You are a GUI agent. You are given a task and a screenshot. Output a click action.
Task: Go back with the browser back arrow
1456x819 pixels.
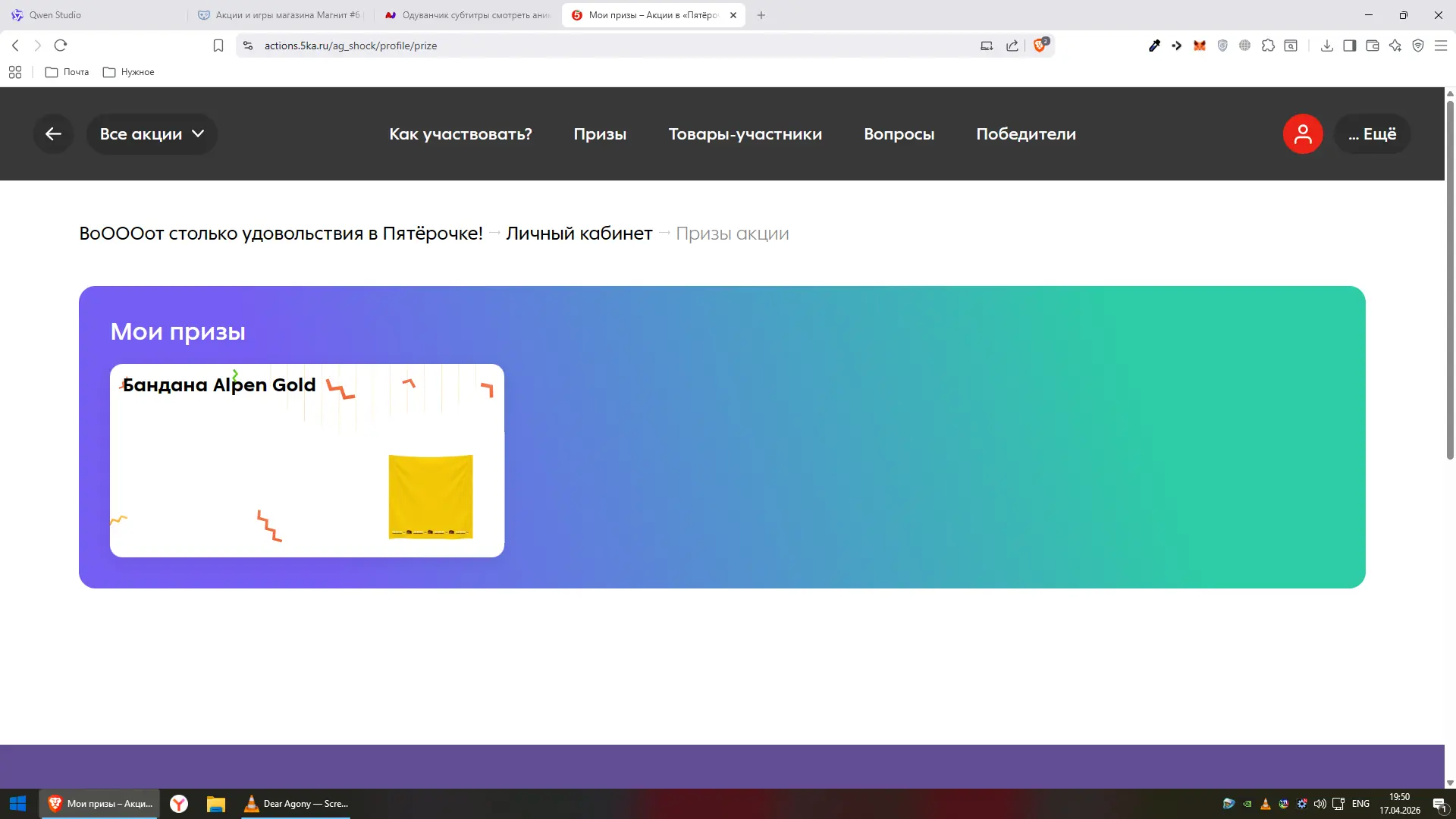click(x=15, y=45)
